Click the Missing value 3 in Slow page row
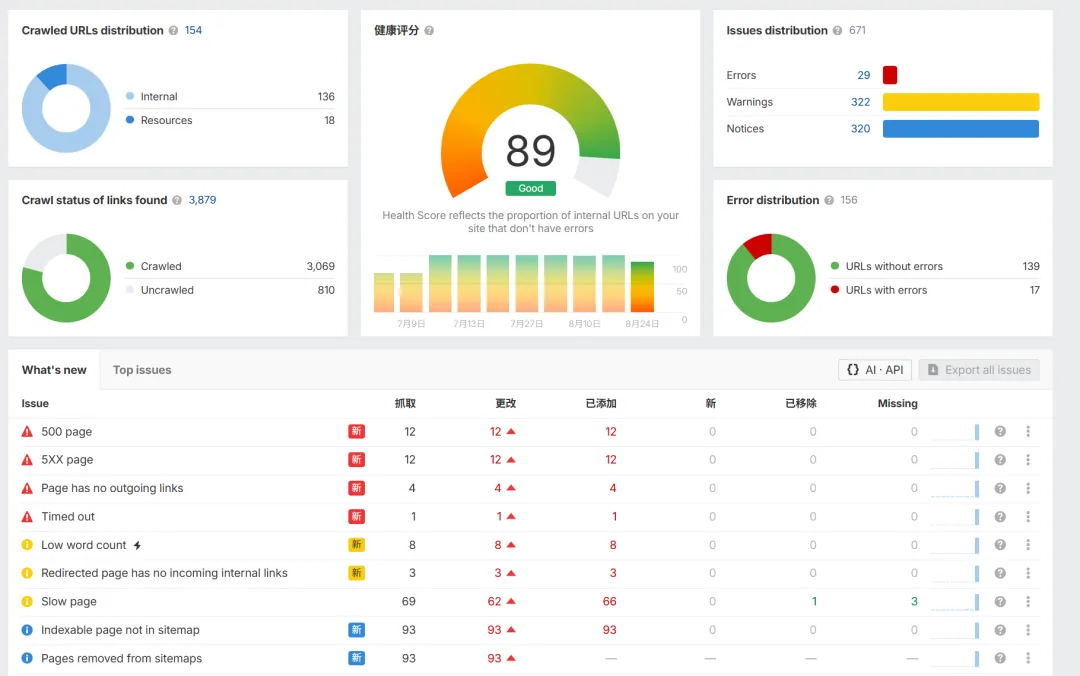 (914, 602)
